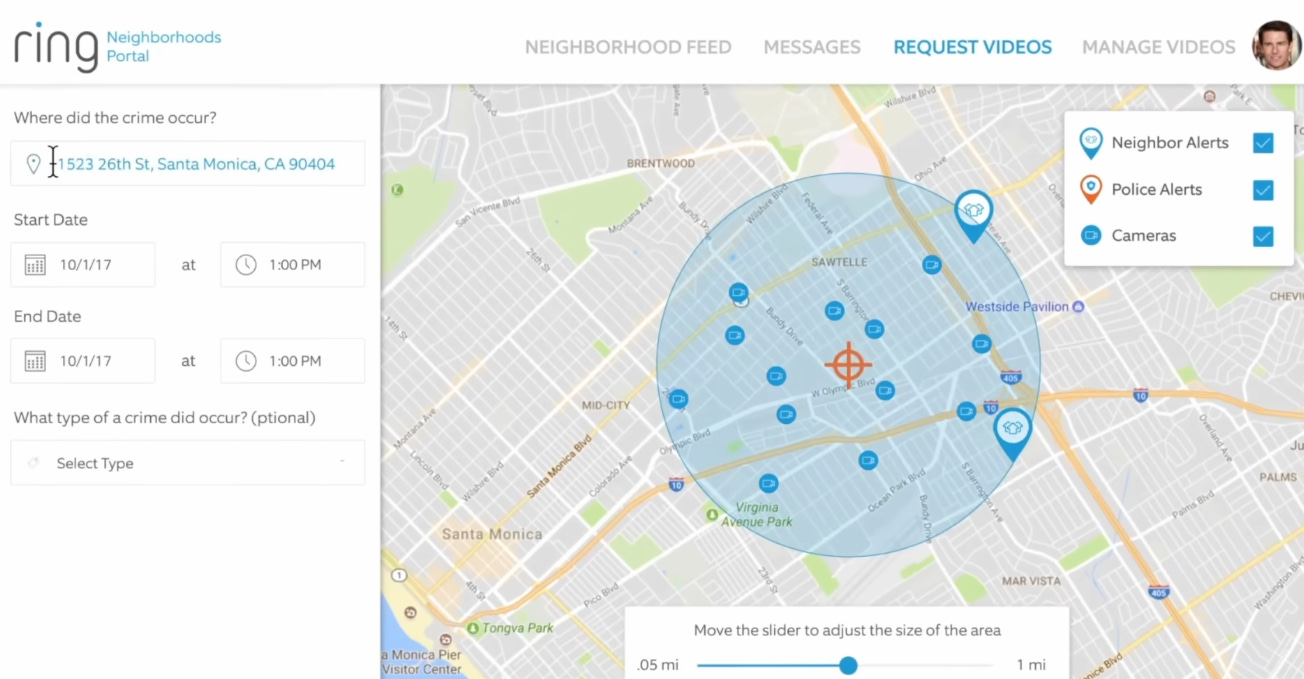Click the 'Santa Monica' map label

pyautogui.click(x=492, y=534)
